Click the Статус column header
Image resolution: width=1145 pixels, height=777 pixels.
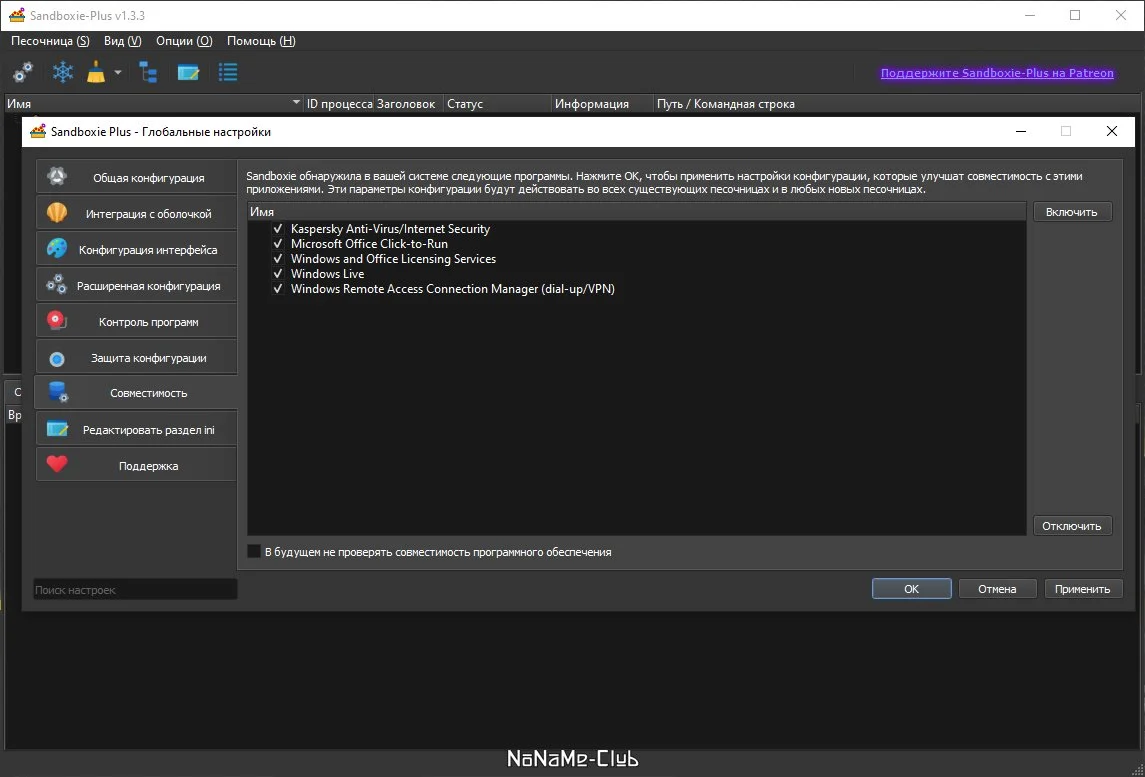(497, 104)
